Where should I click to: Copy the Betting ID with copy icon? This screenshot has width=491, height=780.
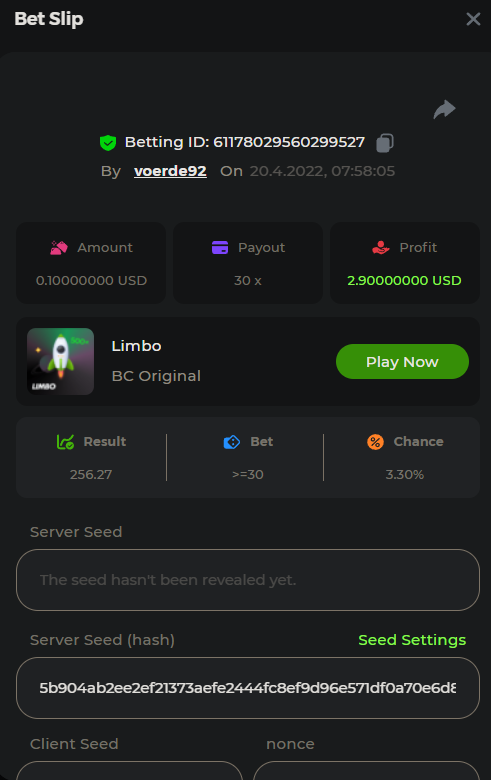tap(385, 143)
